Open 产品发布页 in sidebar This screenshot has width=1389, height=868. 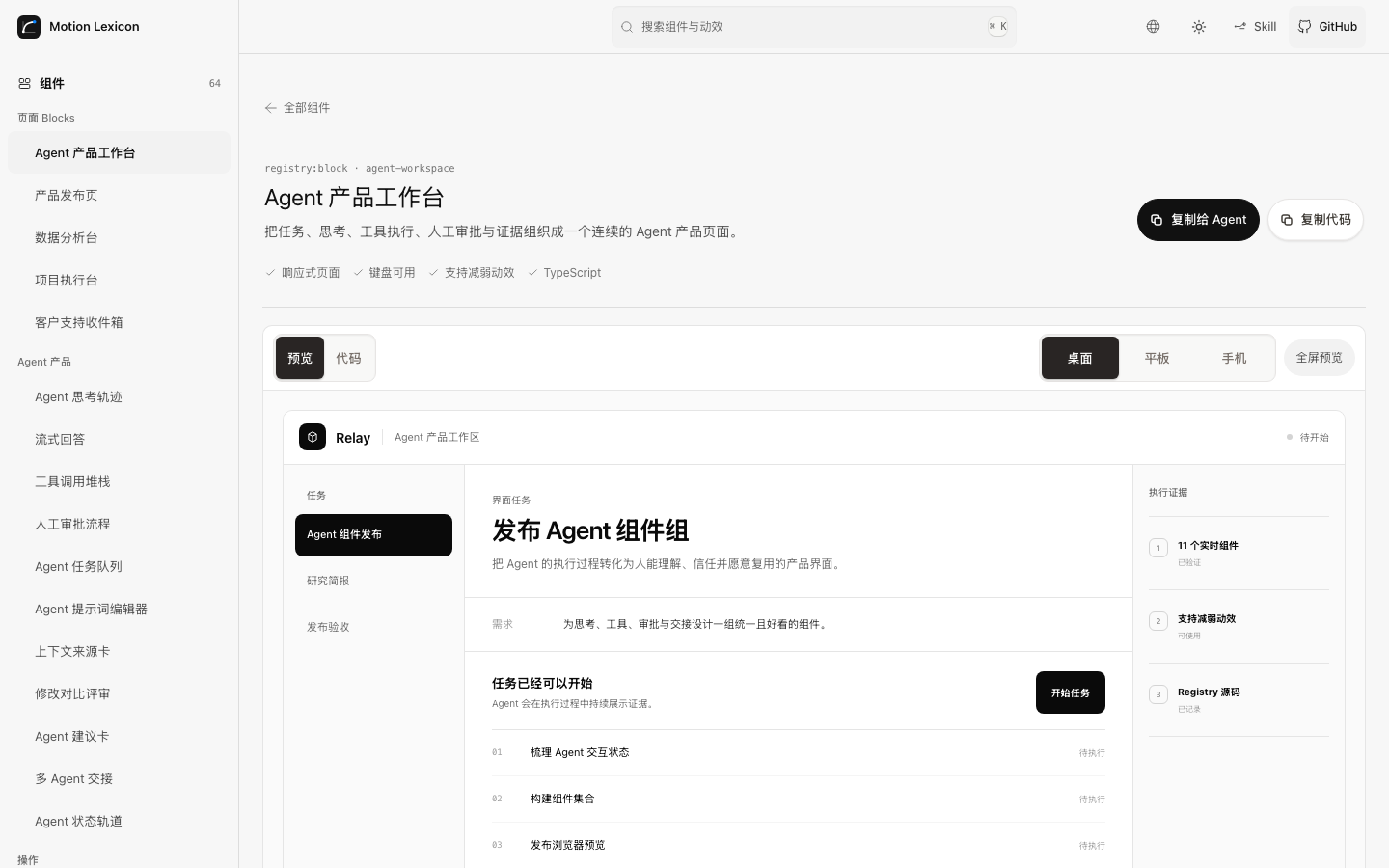119,195
